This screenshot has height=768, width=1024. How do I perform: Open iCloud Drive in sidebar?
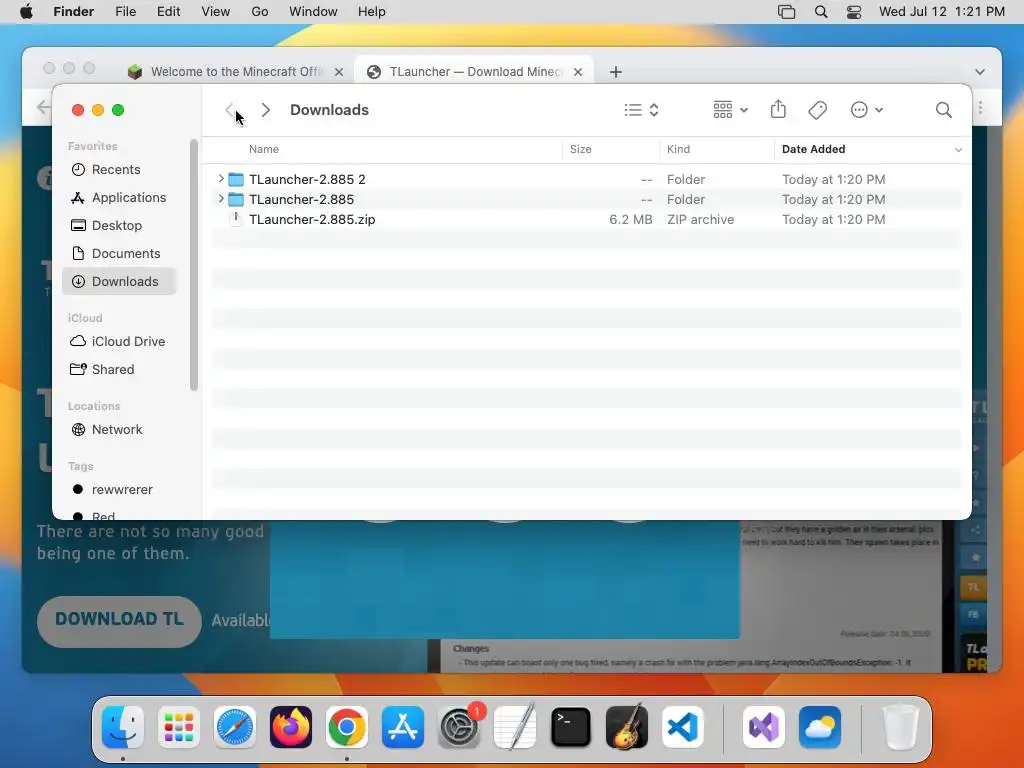120,342
